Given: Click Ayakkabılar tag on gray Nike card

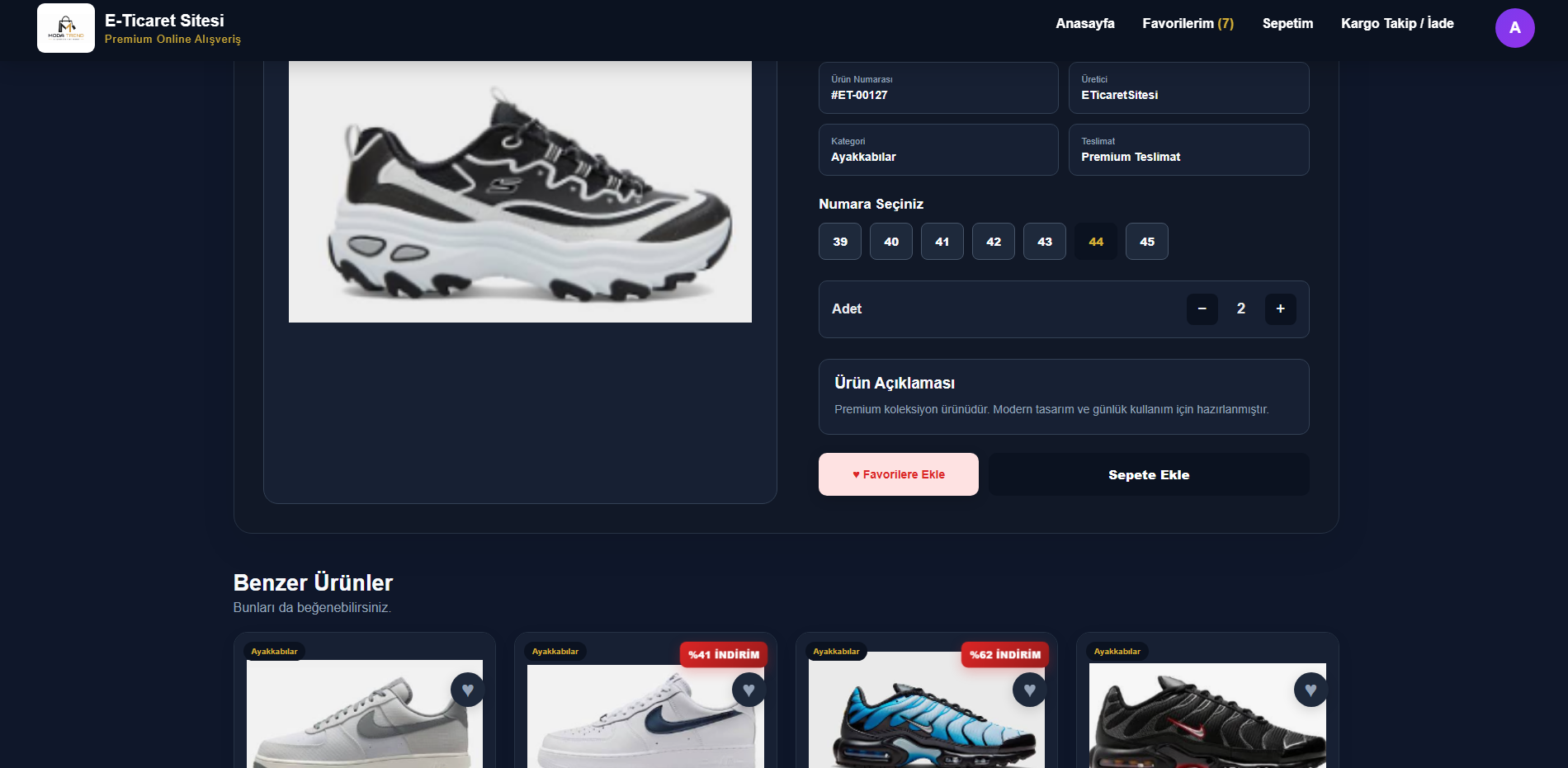Looking at the screenshot, I should click(x=274, y=652).
